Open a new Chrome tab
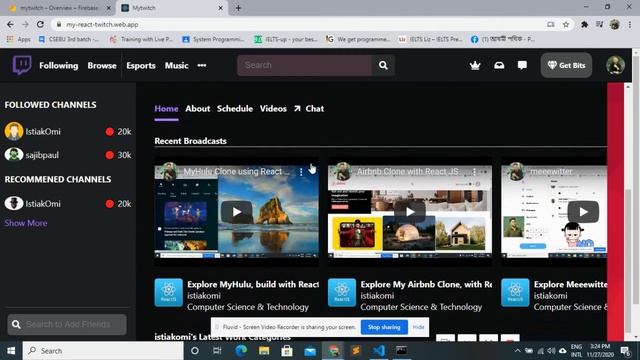The width and height of the screenshot is (640, 360). [x=238, y=8]
